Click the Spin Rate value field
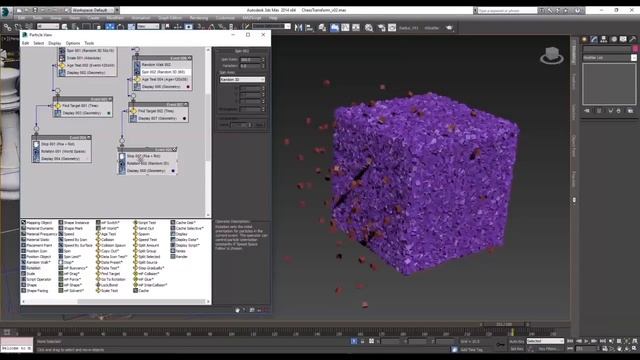The image size is (640, 360). coord(250,60)
